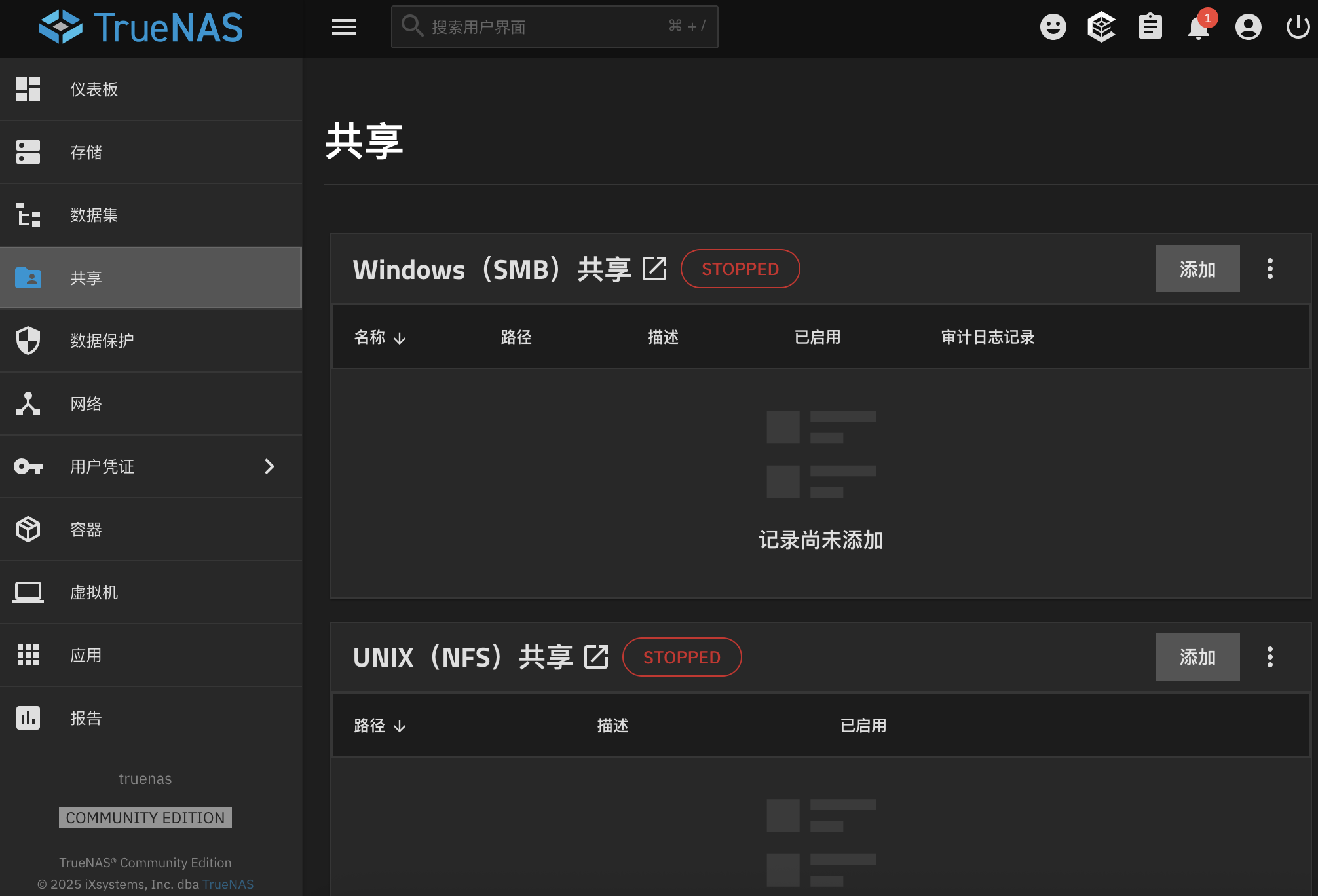
Task: Click 添加 button for Windows SMB shares
Action: [1197, 269]
